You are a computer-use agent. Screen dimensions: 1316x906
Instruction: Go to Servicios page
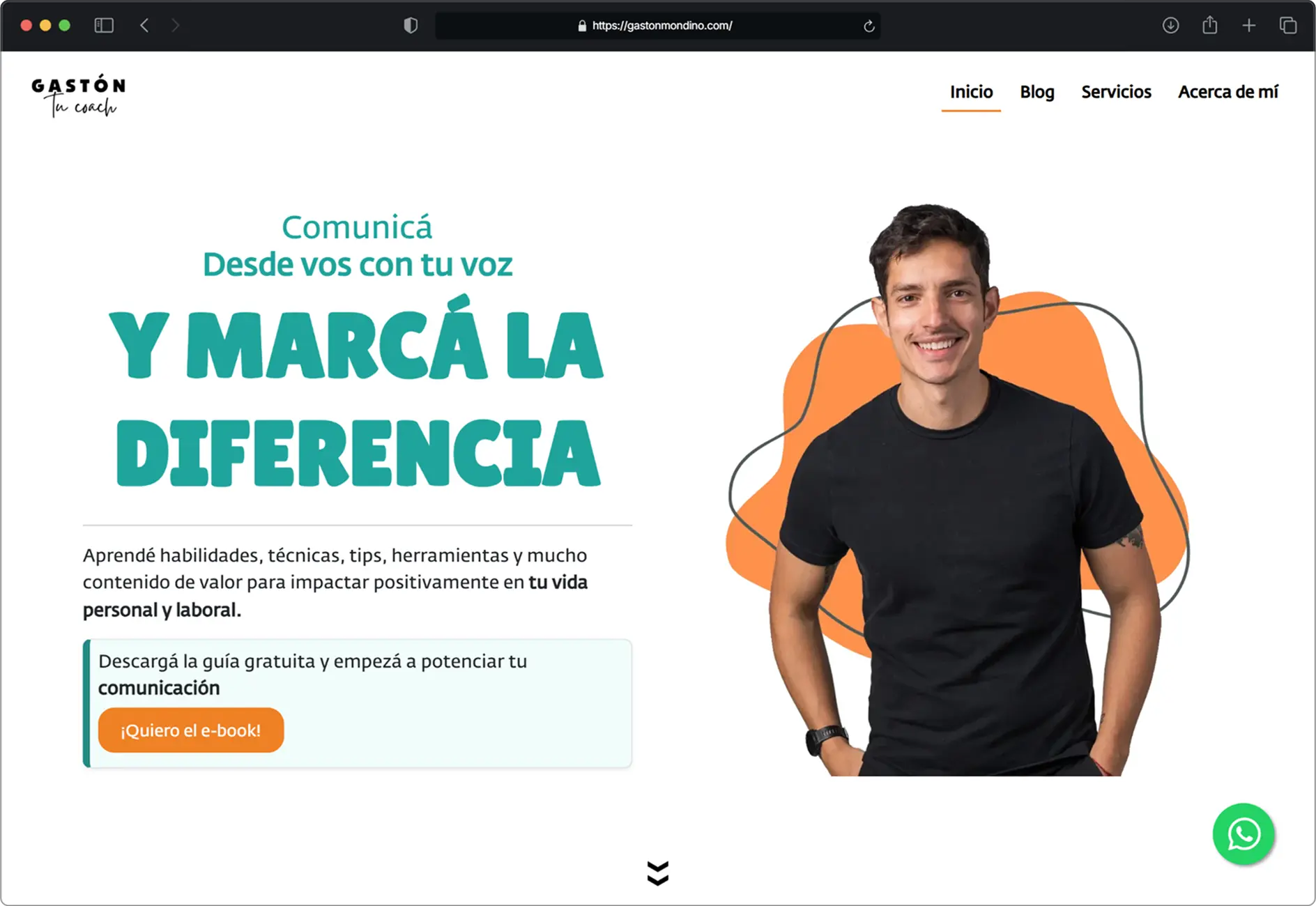click(1116, 92)
